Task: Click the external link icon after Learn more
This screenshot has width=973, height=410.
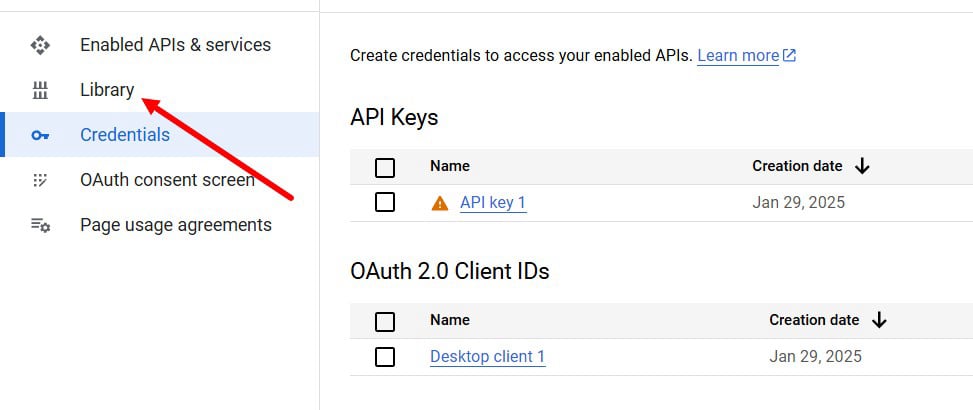Action: (789, 55)
